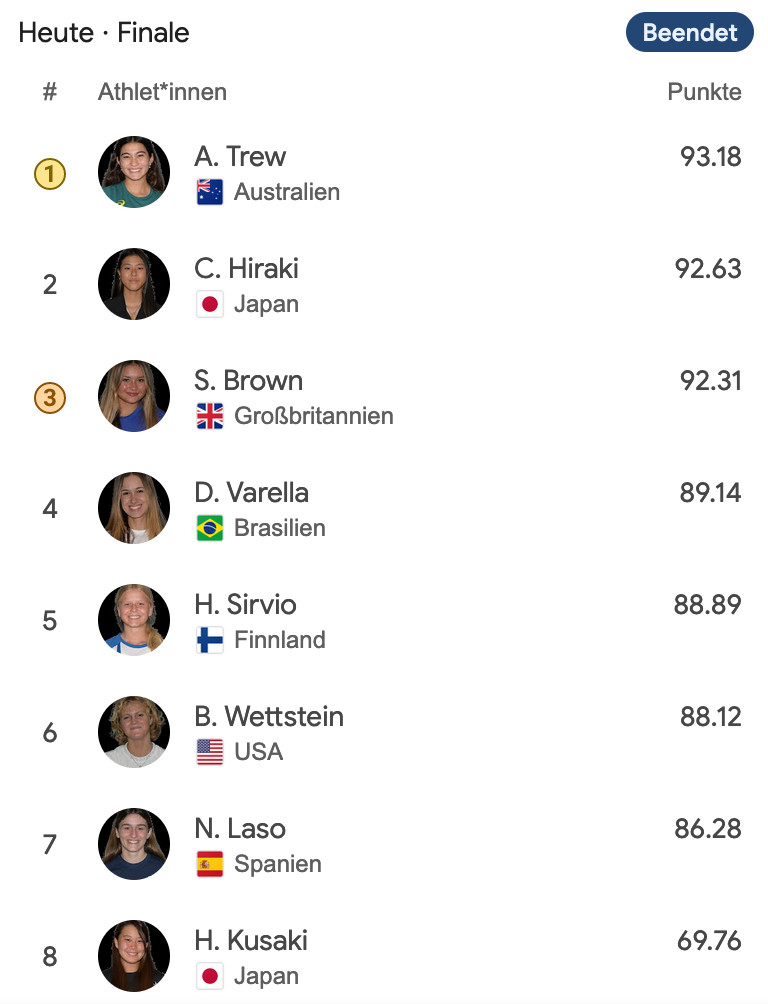Open athlete A. Trew's name link
The height and width of the screenshot is (1004, 768).
tap(240, 157)
